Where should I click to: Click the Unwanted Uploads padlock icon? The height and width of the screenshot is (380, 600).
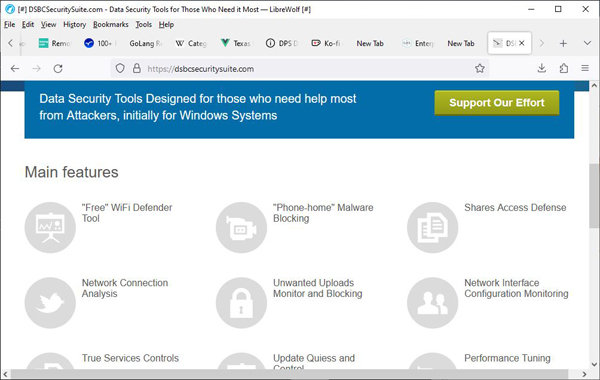pyautogui.click(x=241, y=303)
